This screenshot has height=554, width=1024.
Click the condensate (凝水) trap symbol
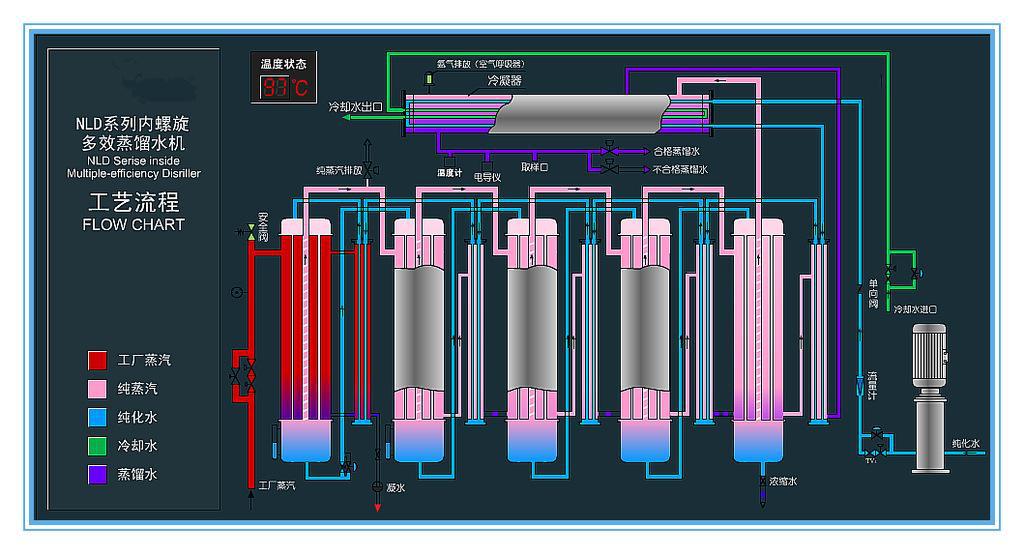click(x=377, y=486)
